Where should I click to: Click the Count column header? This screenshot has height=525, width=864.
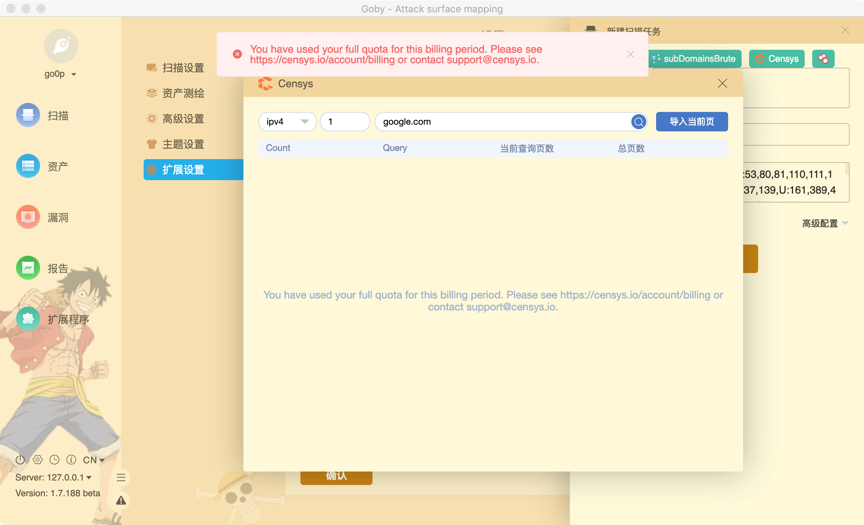click(278, 148)
